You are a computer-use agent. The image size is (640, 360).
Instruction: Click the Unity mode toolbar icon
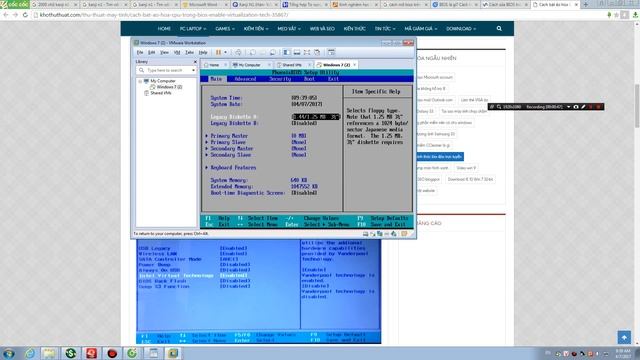(317, 52)
